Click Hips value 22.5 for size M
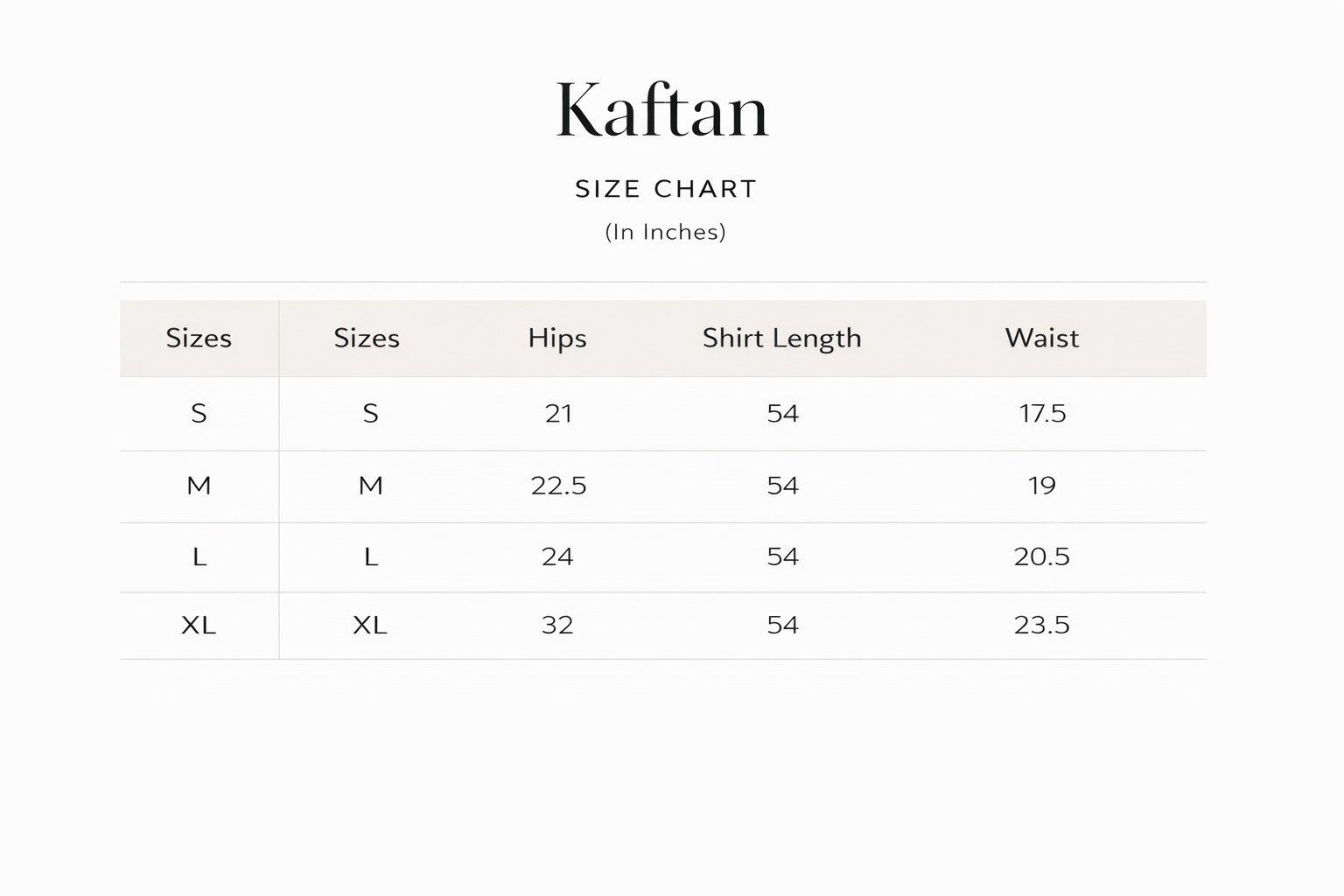This screenshot has height=896, width=1344. tap(558, 486)
